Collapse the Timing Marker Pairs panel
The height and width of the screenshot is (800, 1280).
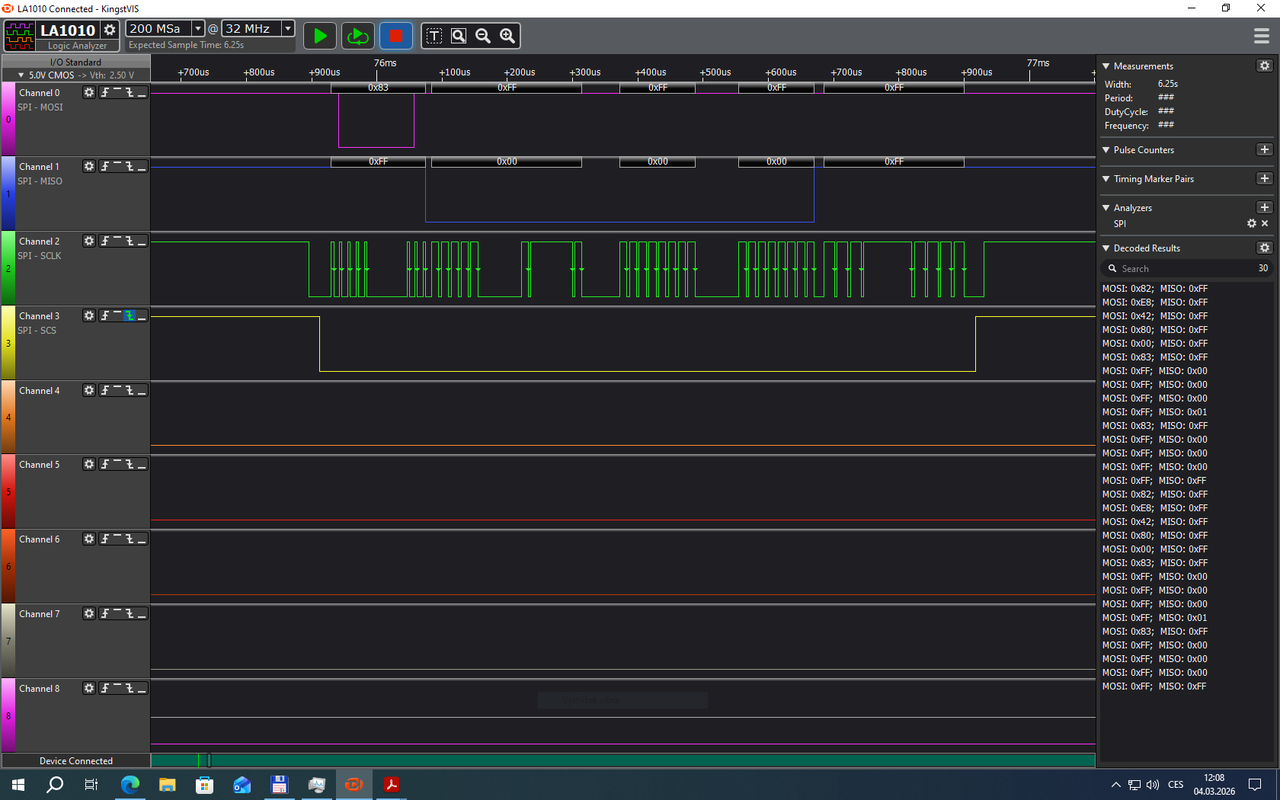[1106, 179]
